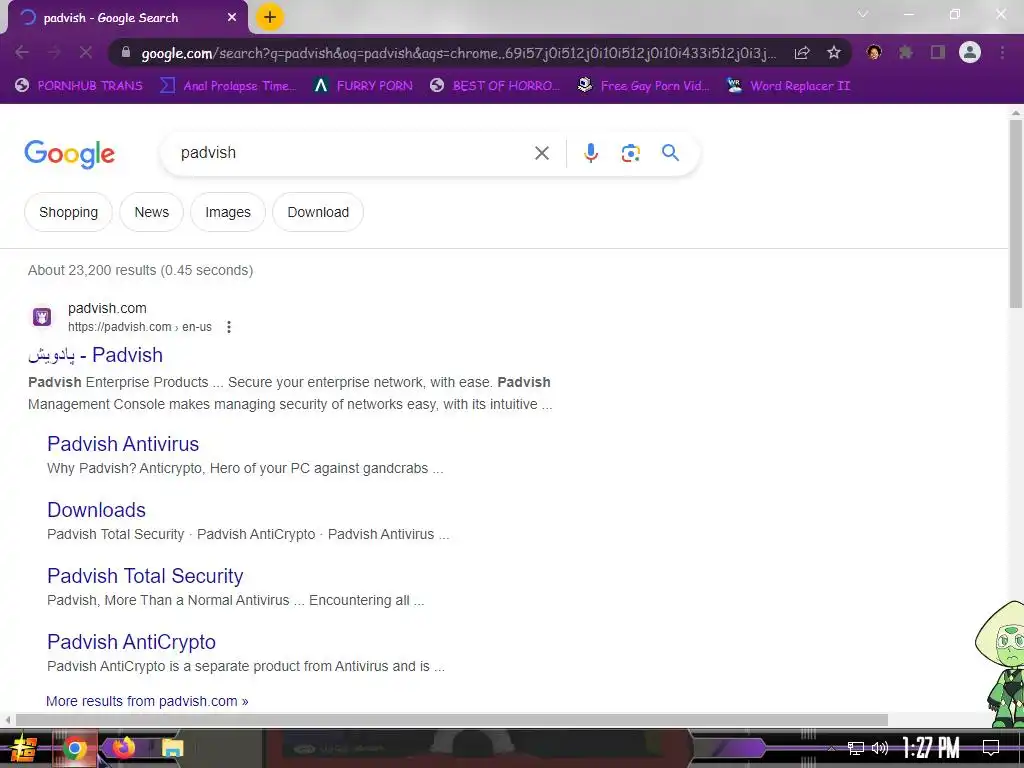The width and height of the screenshot is (1024, 768).
Task: Open the Extensions puzzle piece menu
Action: (x=906, y=52)
